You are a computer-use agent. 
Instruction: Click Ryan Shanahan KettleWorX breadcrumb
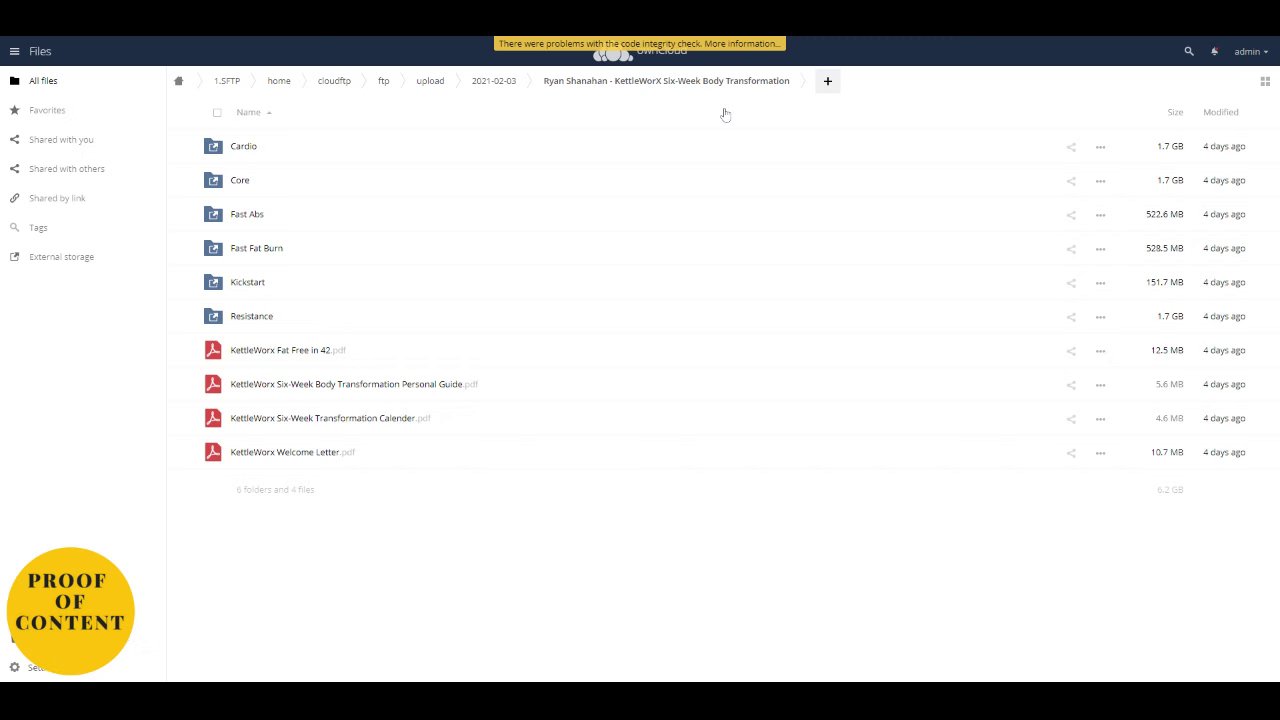click(666, 81)
